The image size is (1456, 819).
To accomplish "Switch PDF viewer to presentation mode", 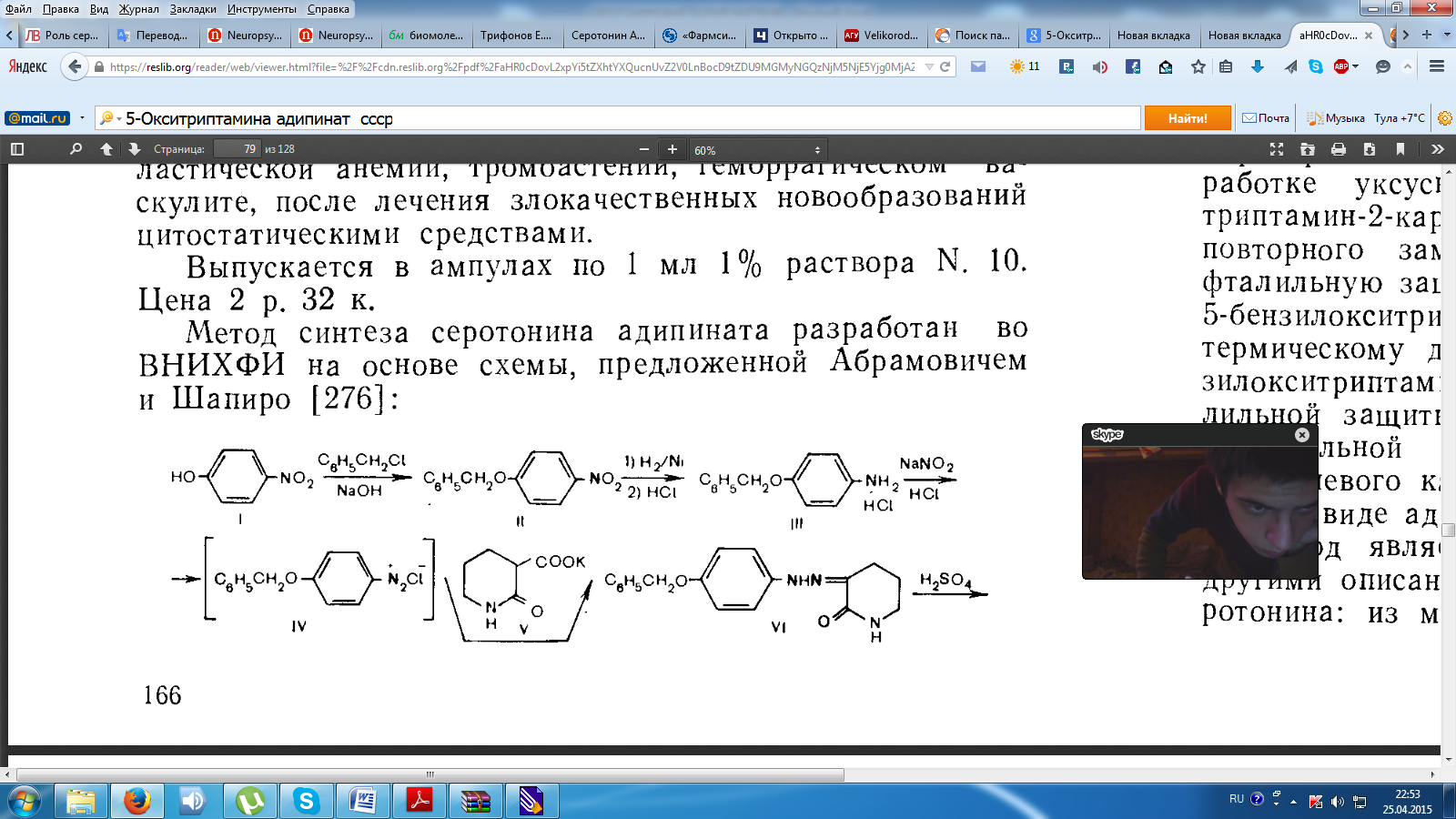I will pos(1277,149).
